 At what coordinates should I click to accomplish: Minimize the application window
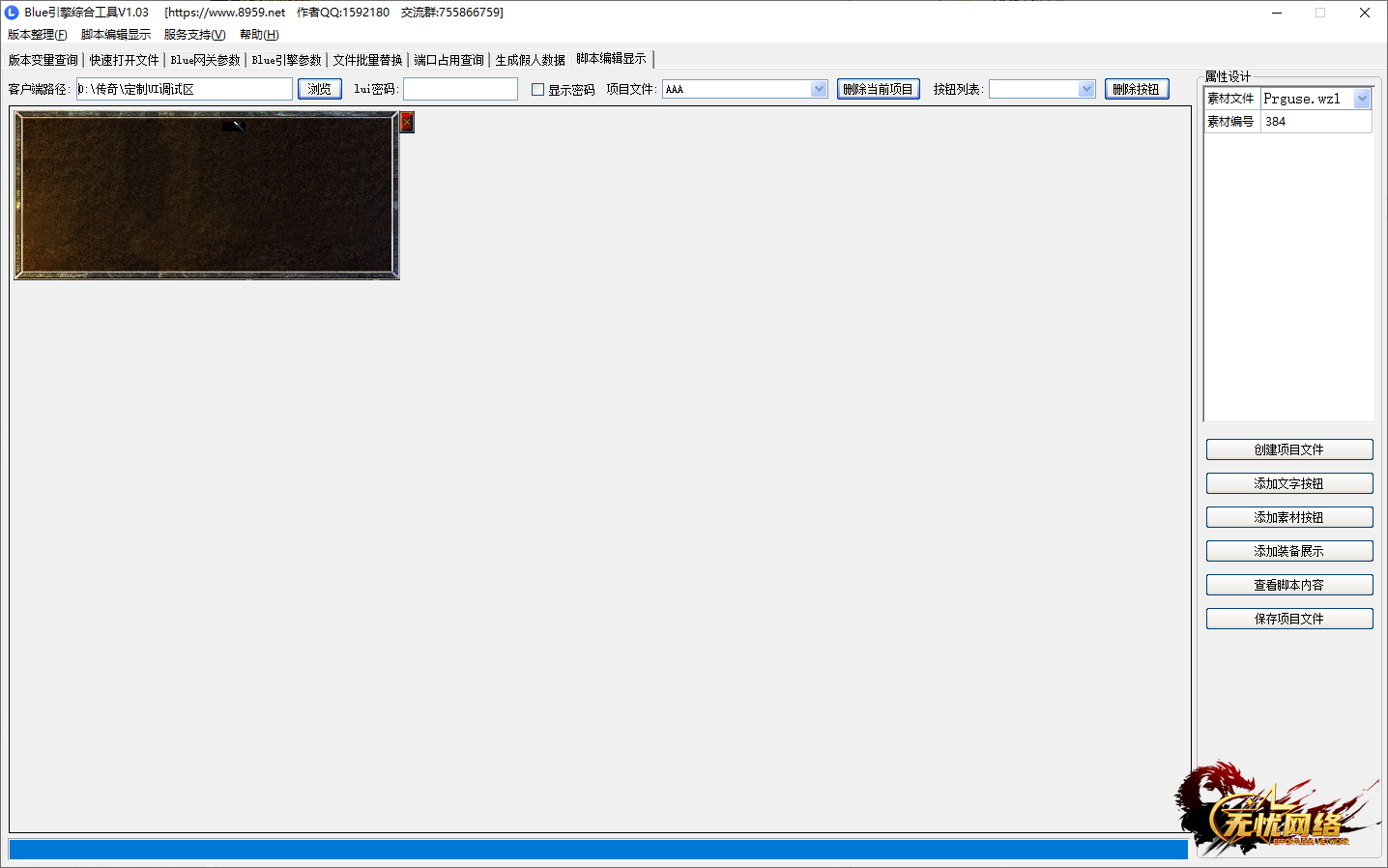(x=1276, y=13)
